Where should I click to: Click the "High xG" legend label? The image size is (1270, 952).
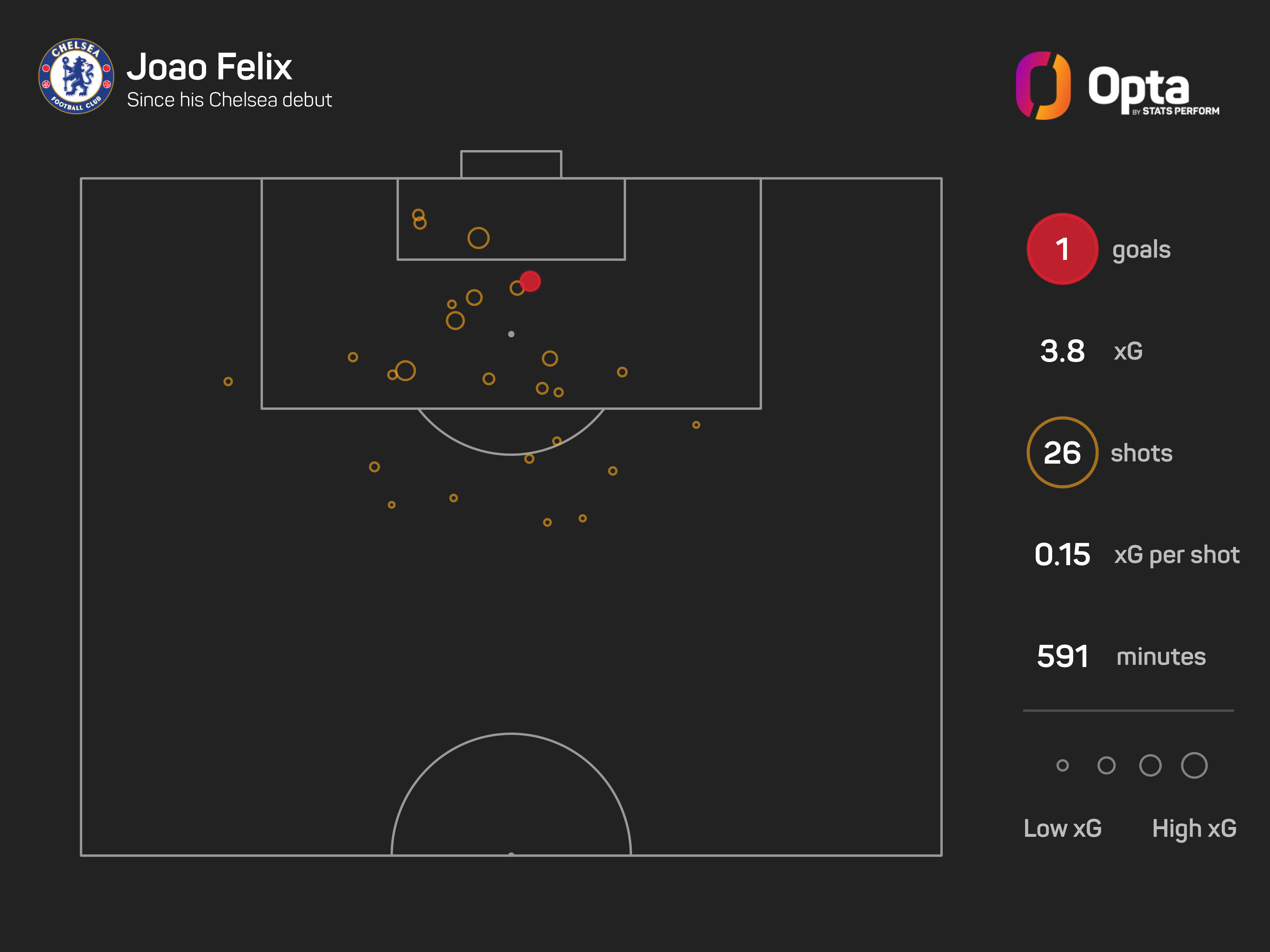coord(1193,829)
